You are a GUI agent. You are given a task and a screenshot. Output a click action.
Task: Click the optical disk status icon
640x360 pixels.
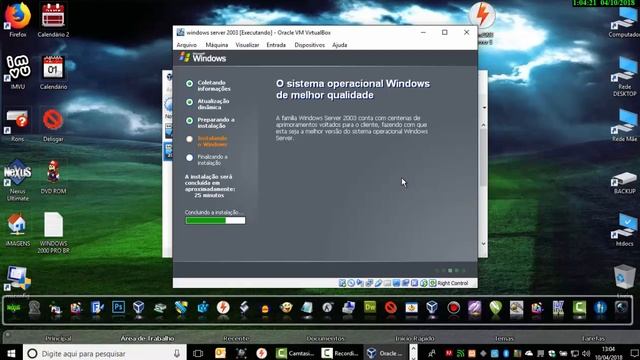pyautogui.click(x=351, y=283)
